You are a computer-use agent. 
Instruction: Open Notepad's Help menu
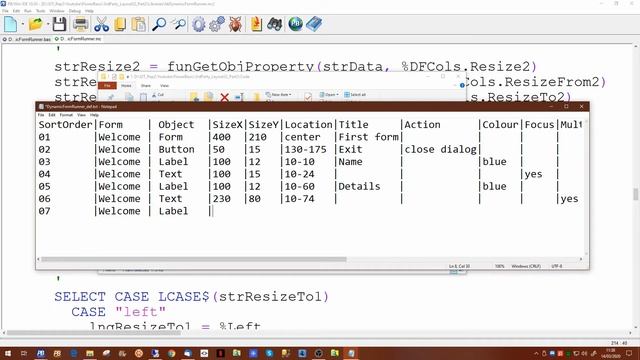(94, 115)
